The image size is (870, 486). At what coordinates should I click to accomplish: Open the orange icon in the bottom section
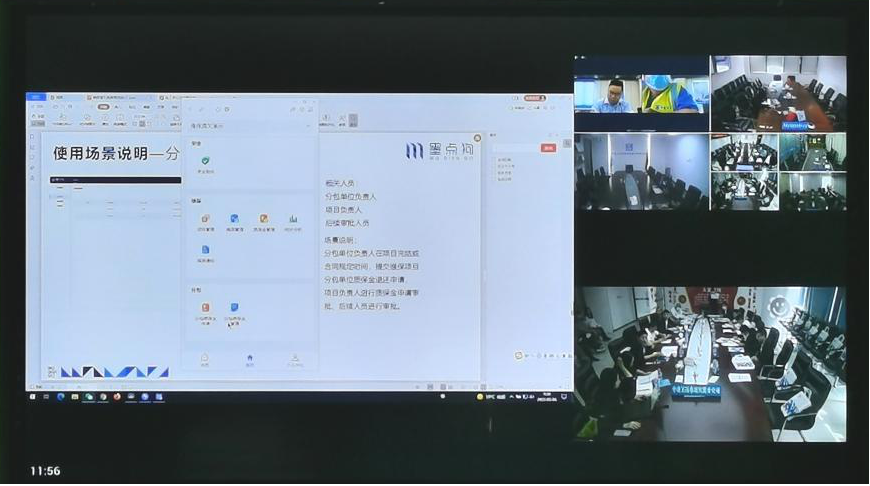[205, 308]
